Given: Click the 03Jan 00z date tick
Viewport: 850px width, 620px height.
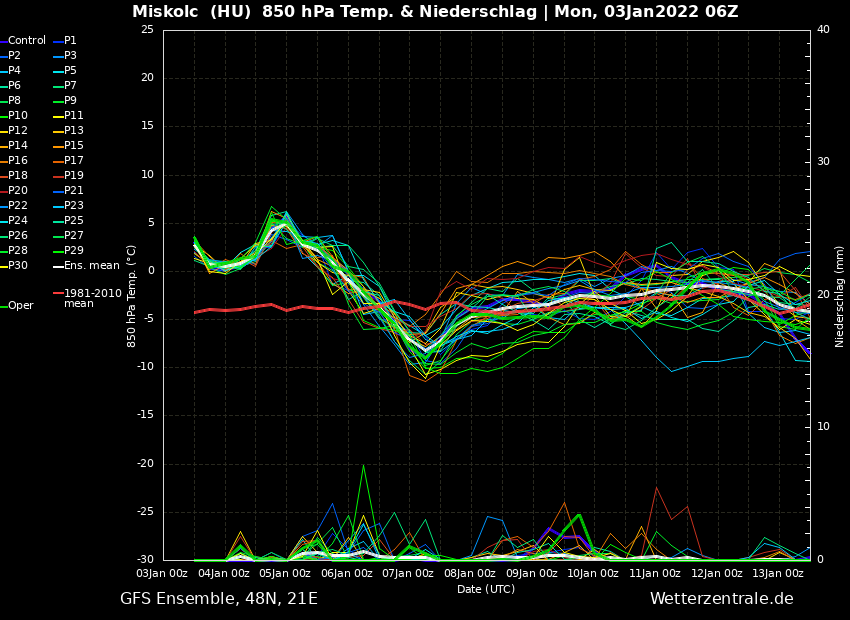Looking at the screenshot, I should click(163, 574).
